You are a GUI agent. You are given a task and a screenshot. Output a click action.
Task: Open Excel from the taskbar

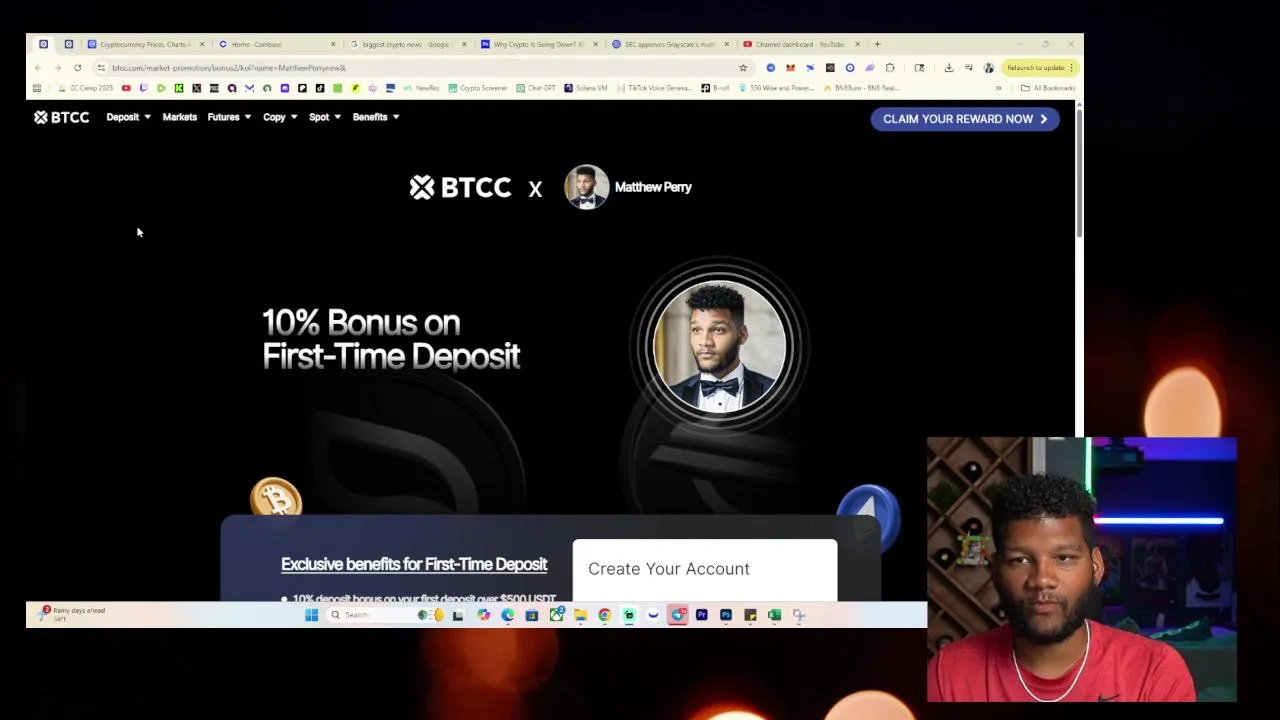click(x=774, y=615)
